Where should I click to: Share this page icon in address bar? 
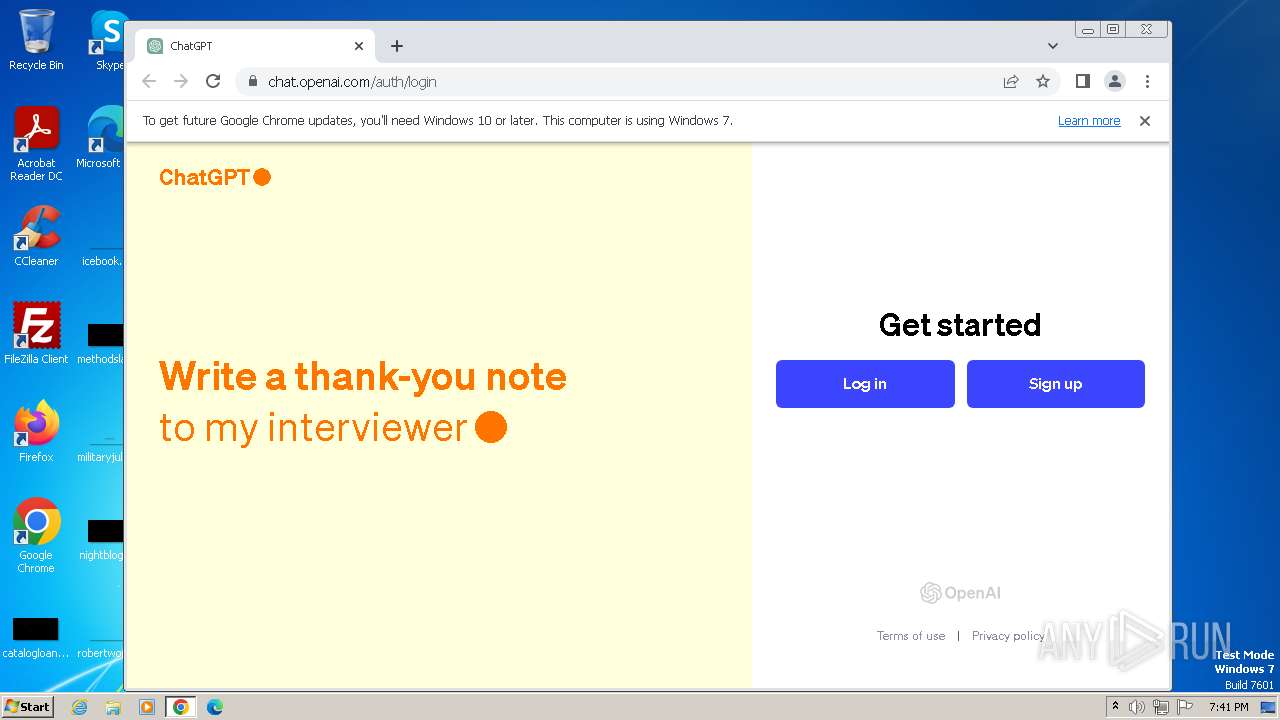tap(1011, 82)
